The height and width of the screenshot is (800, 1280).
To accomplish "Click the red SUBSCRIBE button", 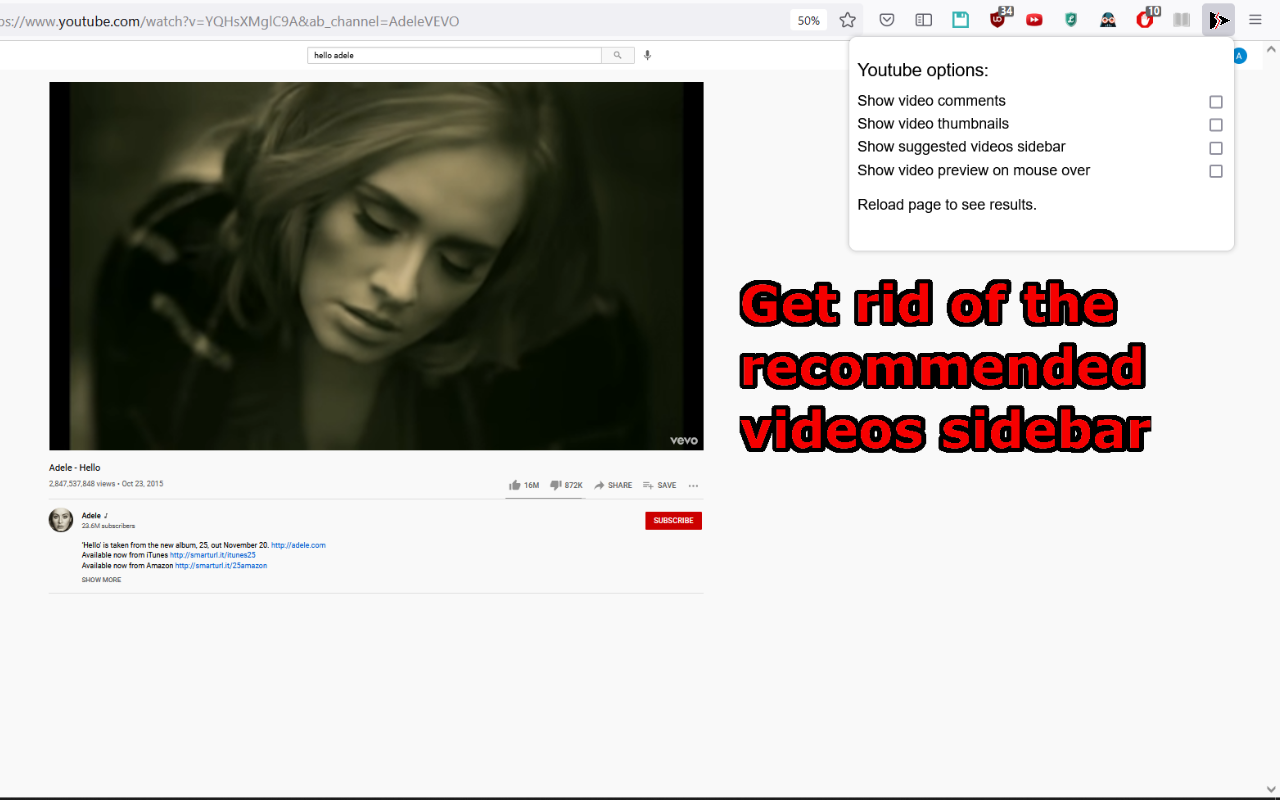I will coord(673,520).
